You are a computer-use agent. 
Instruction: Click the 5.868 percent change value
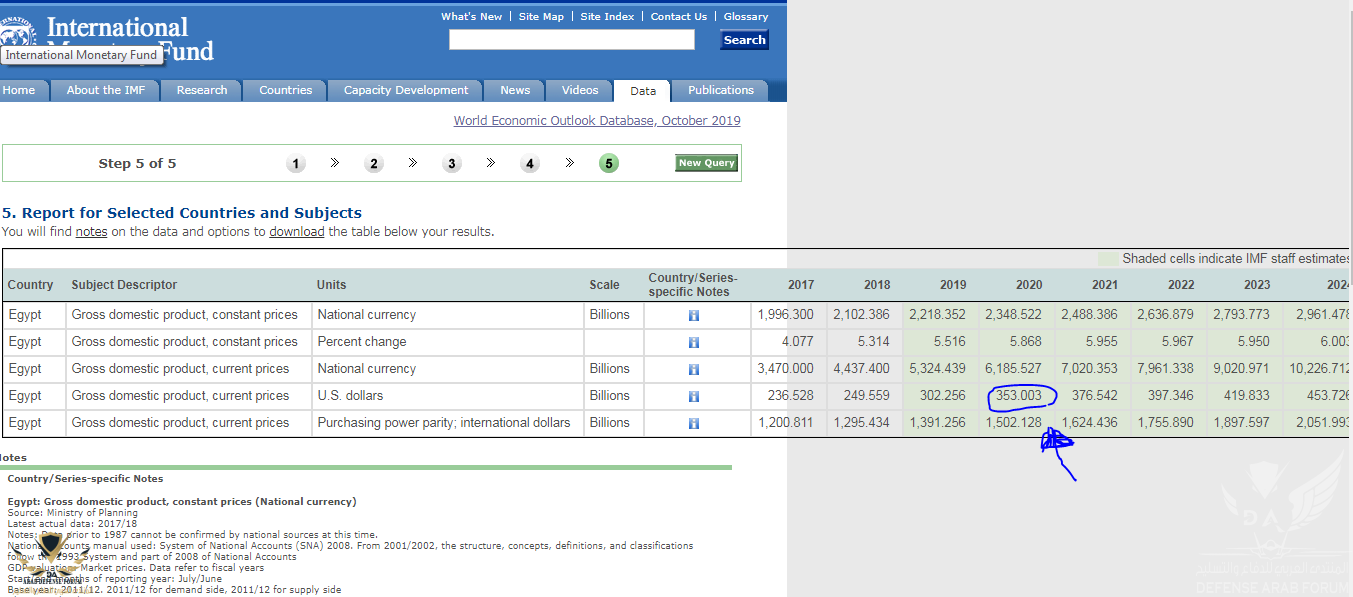(x=1024, y=342)
